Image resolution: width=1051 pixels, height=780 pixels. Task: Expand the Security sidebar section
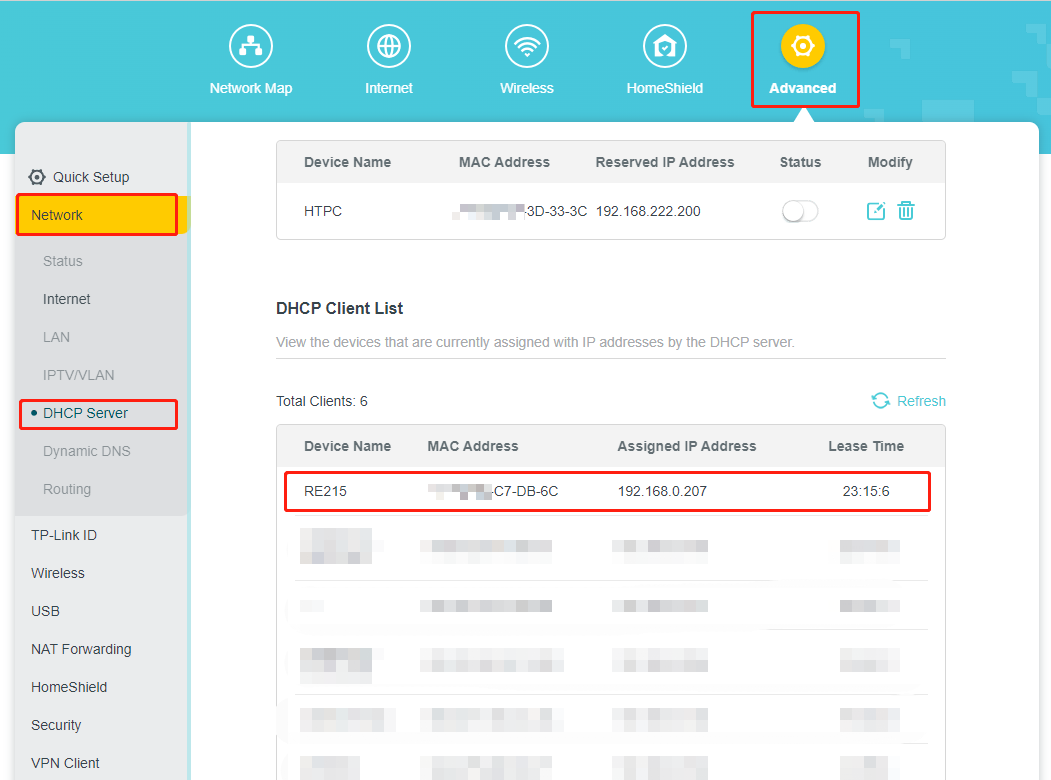[x=56, y=725]
